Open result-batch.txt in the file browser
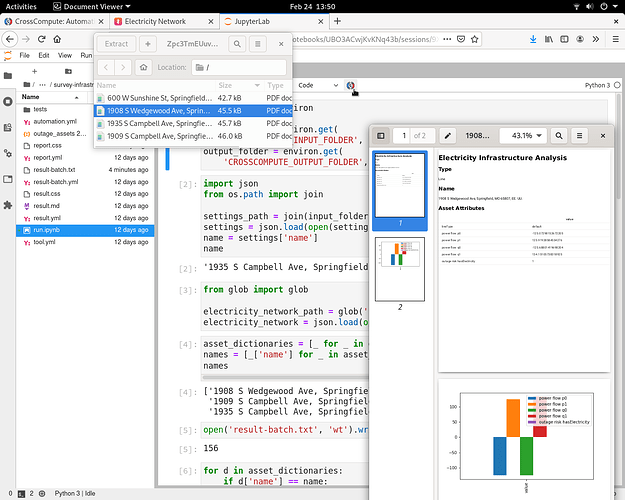Screen dimensions: 625x500 point(85,169)
